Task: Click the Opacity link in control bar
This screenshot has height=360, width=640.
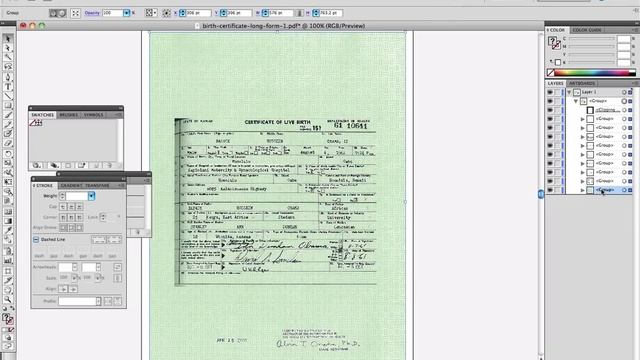Action: [92, 13]
